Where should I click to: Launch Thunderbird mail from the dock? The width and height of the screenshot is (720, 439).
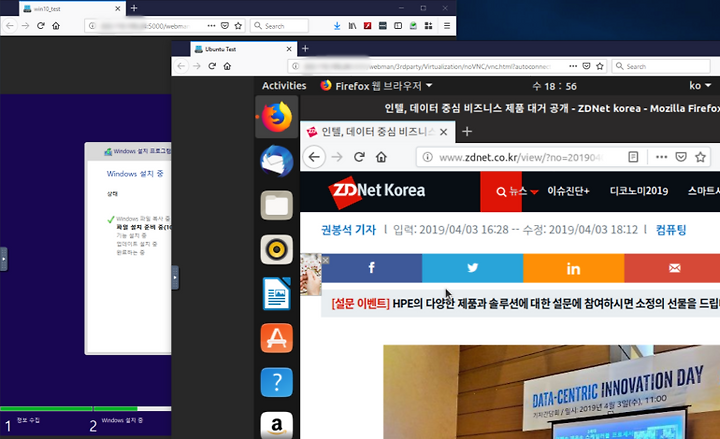tap(277, 161)
